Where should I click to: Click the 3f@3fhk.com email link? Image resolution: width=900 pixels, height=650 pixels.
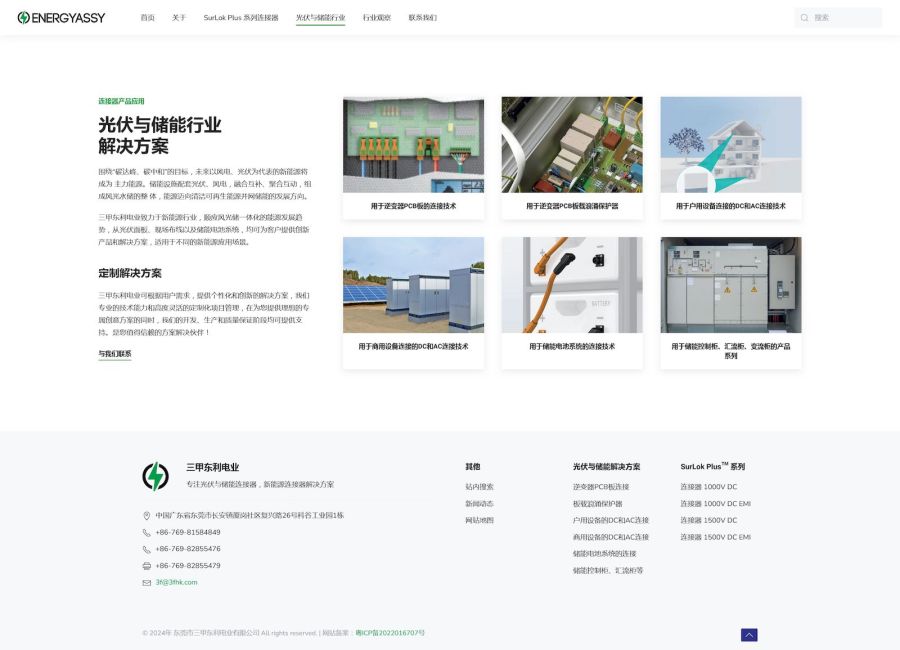pyautogui.click(x=176, y=582)
